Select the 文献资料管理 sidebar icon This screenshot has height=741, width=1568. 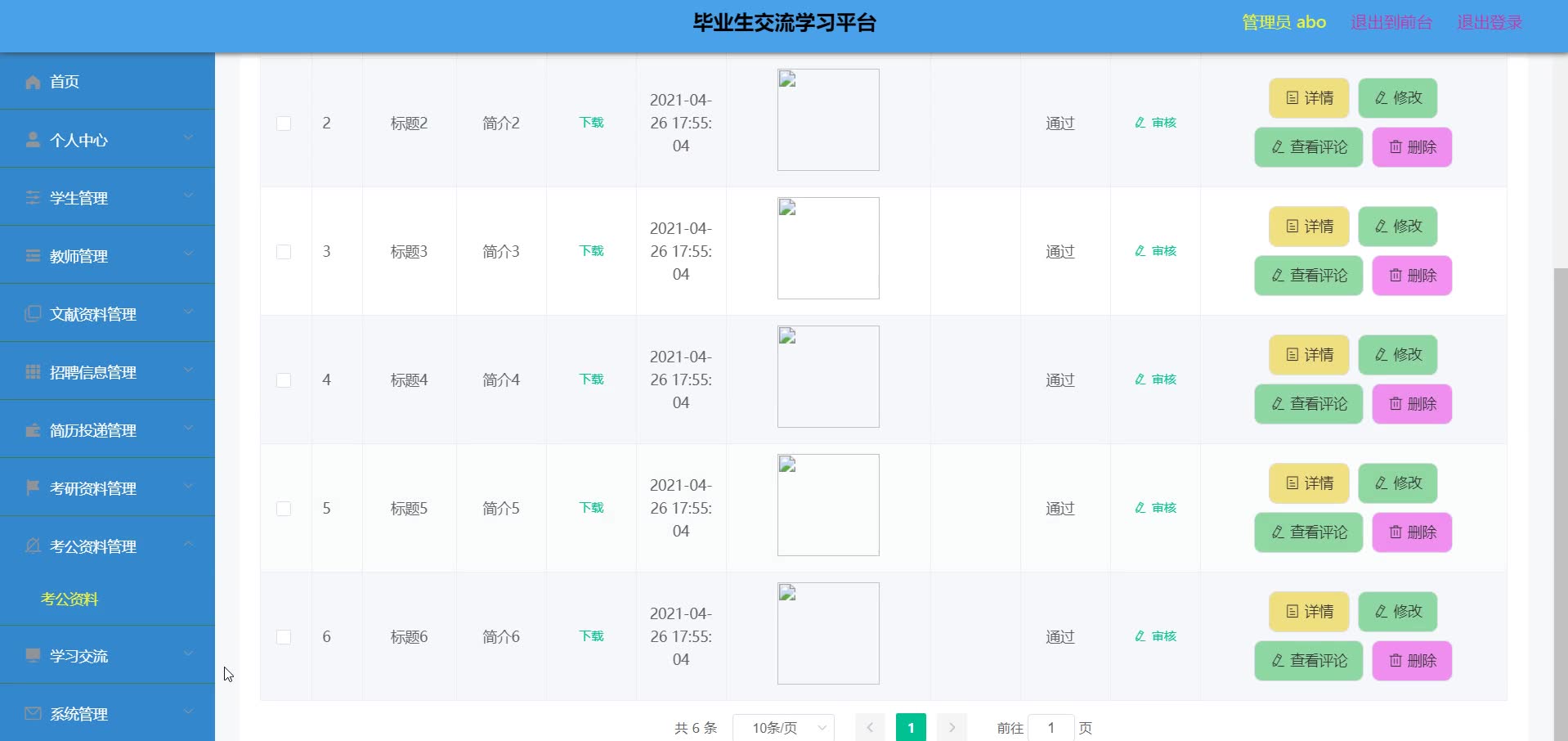tap(33, 314)
